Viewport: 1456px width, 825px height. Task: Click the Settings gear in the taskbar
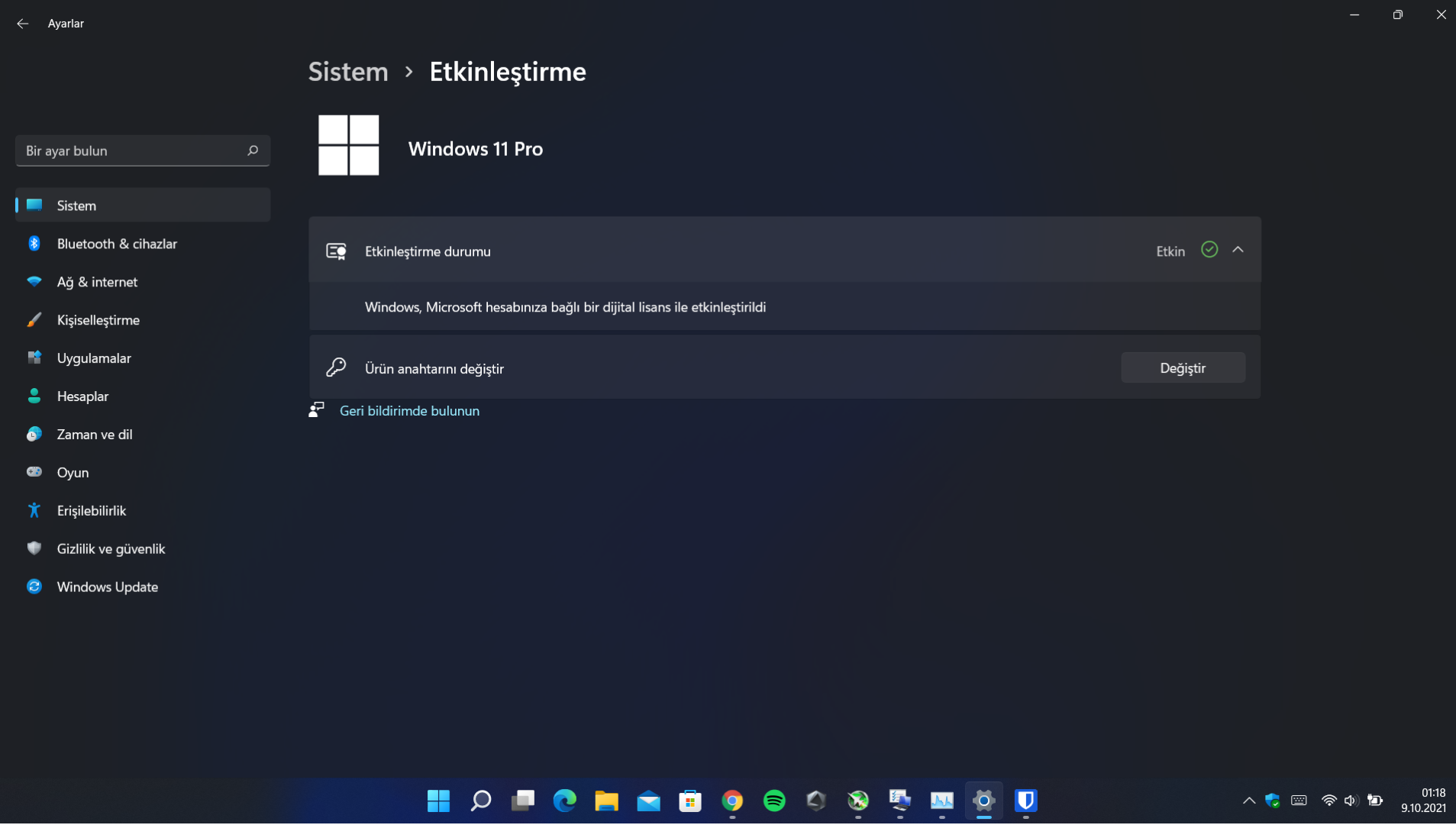(984, 801)
